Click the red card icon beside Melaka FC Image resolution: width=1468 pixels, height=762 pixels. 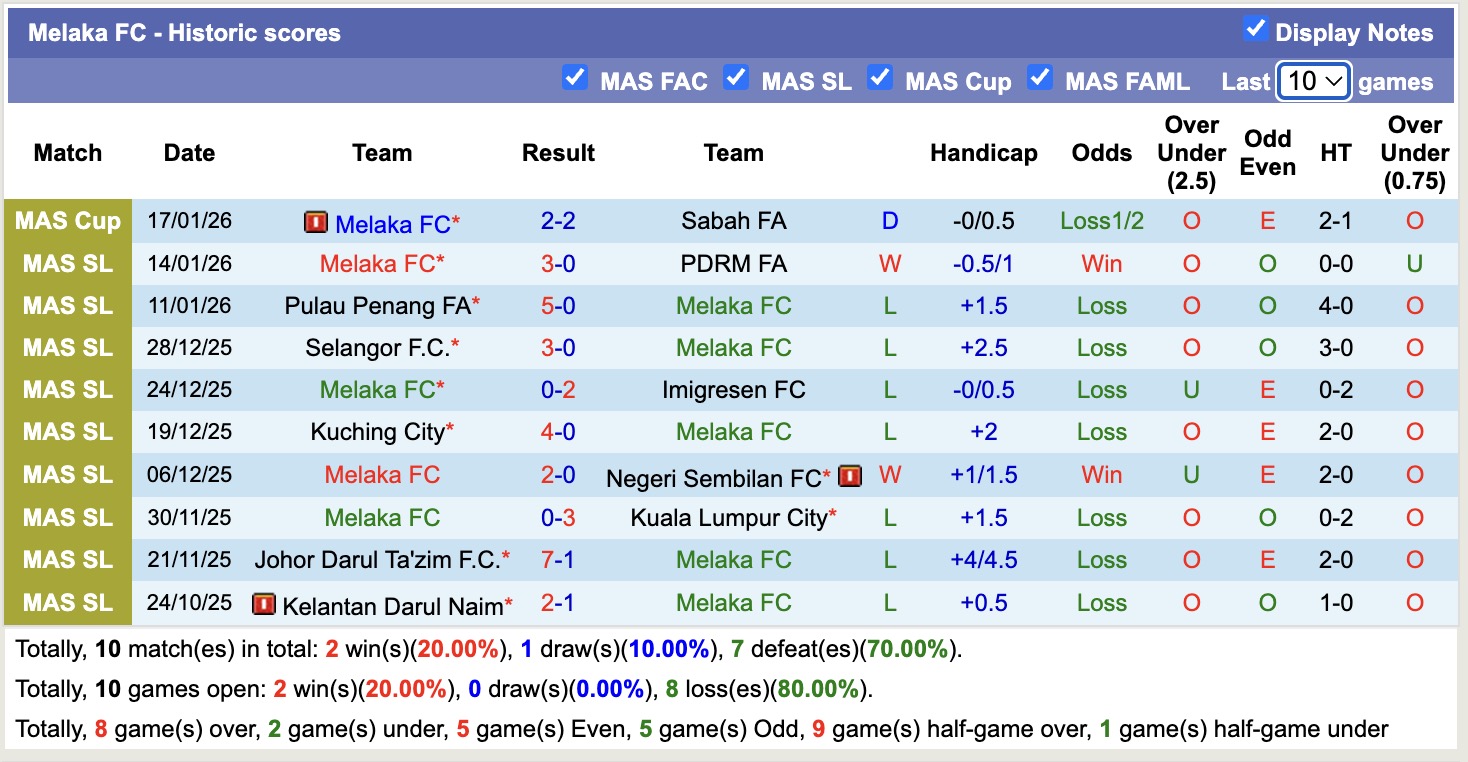pos(316,222)
